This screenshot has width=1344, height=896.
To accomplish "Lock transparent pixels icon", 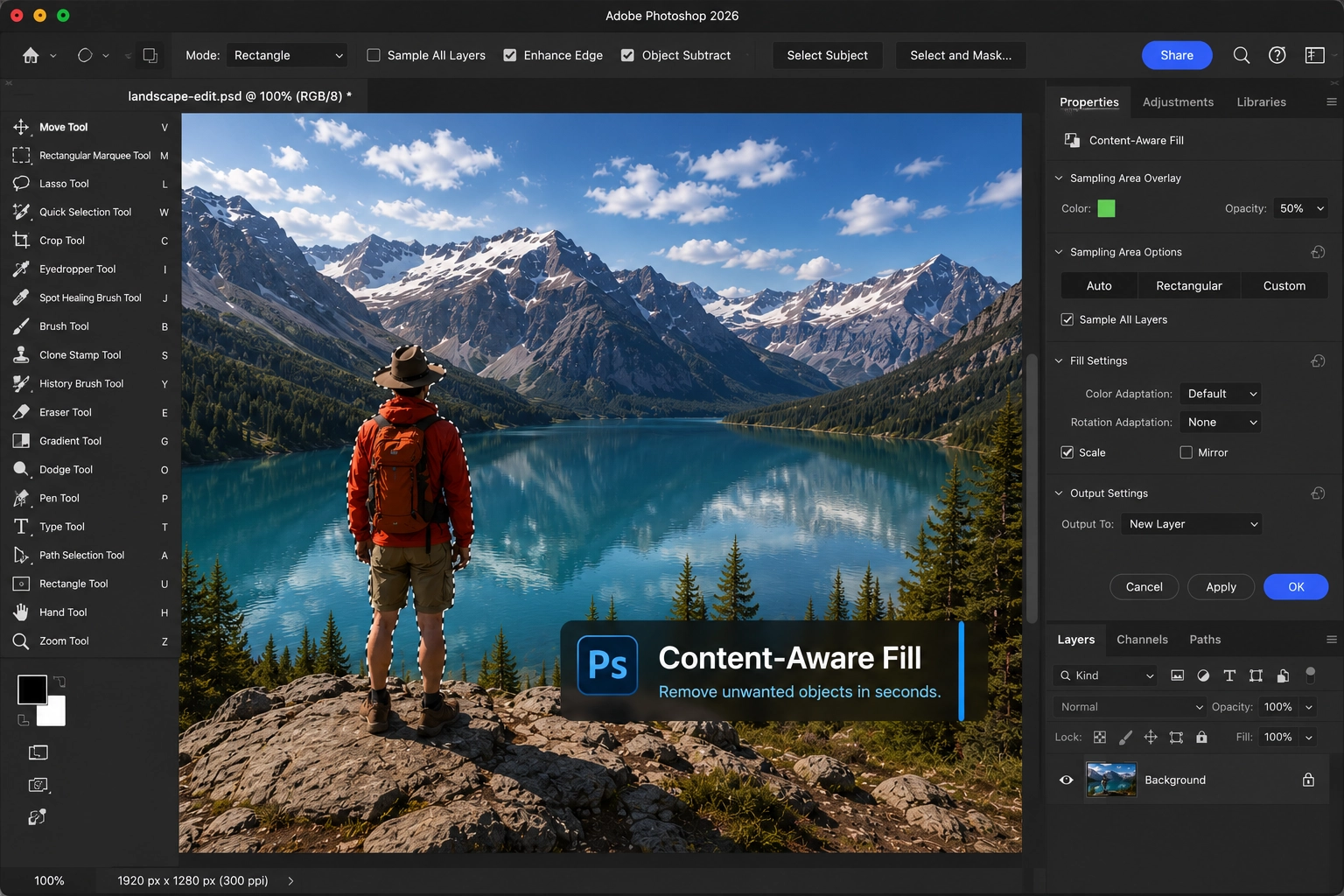I will tap(1100, 738).
